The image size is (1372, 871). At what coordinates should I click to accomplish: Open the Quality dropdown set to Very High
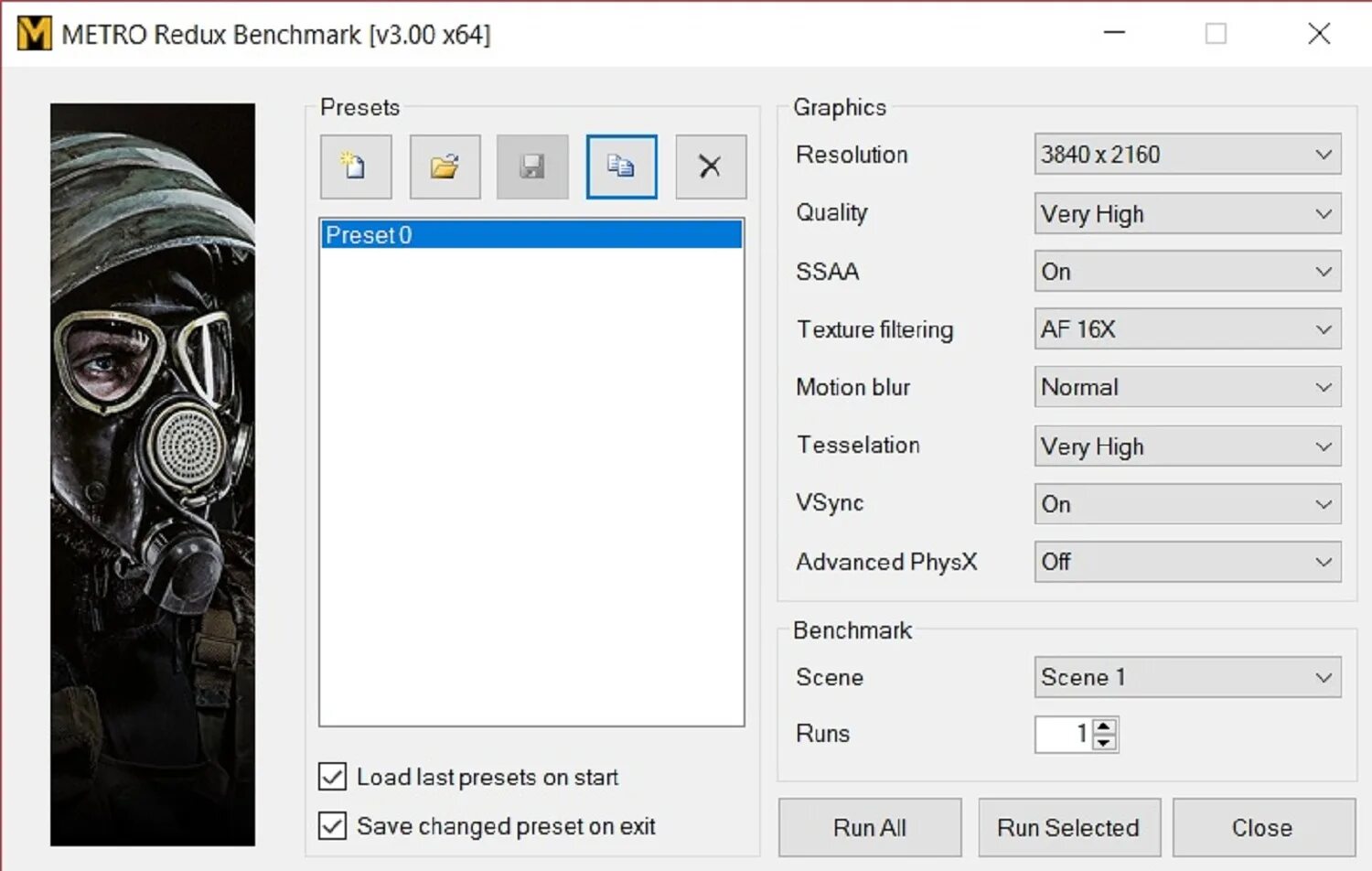coord(1187,213)
